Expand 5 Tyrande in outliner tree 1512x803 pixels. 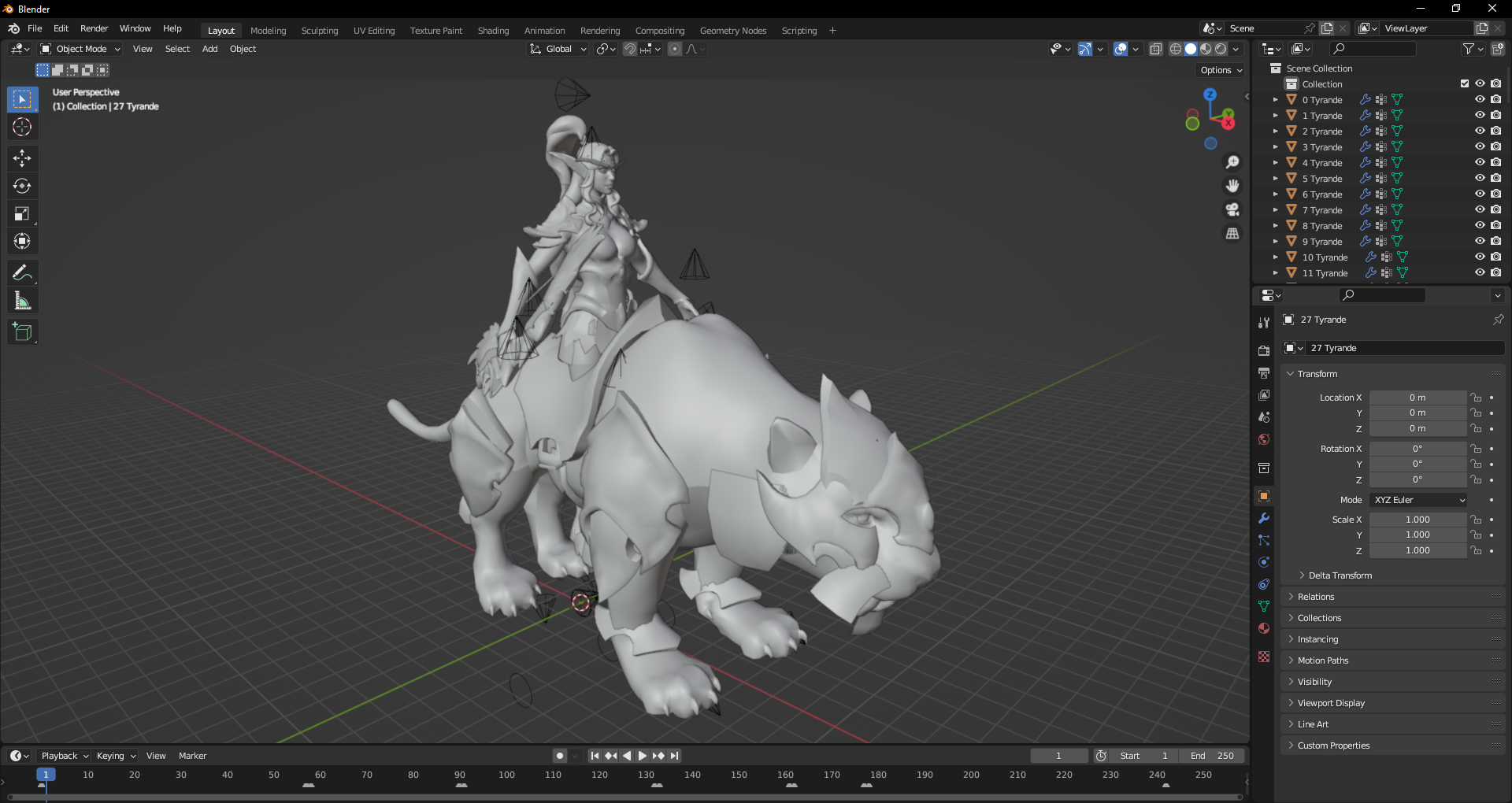(x=1275, y=179)
